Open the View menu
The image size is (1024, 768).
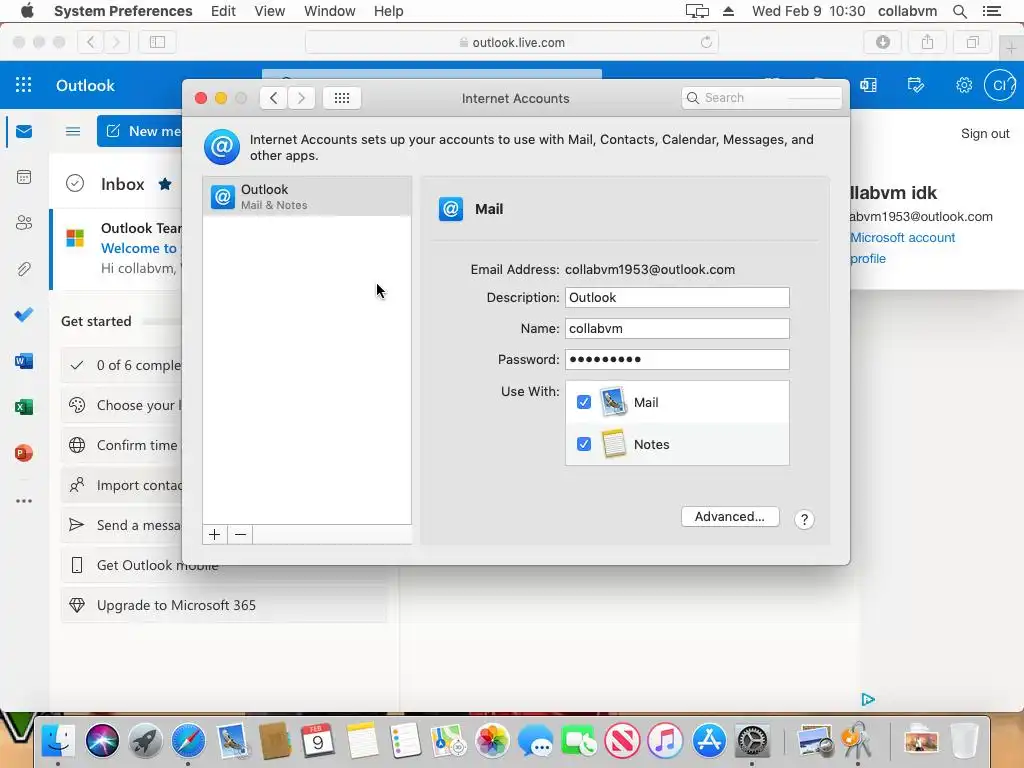pos(270,11)
